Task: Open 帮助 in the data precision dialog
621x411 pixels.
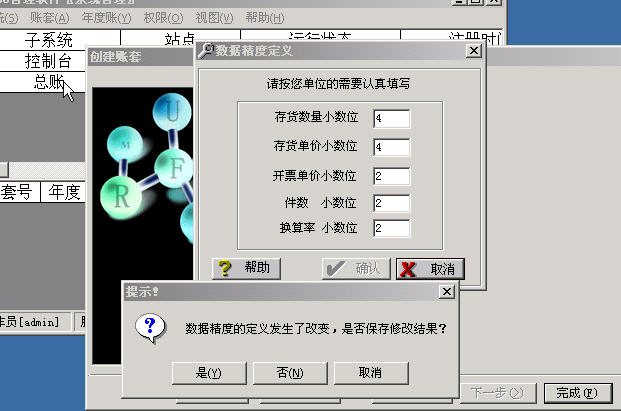Action: tap(246, 268)
